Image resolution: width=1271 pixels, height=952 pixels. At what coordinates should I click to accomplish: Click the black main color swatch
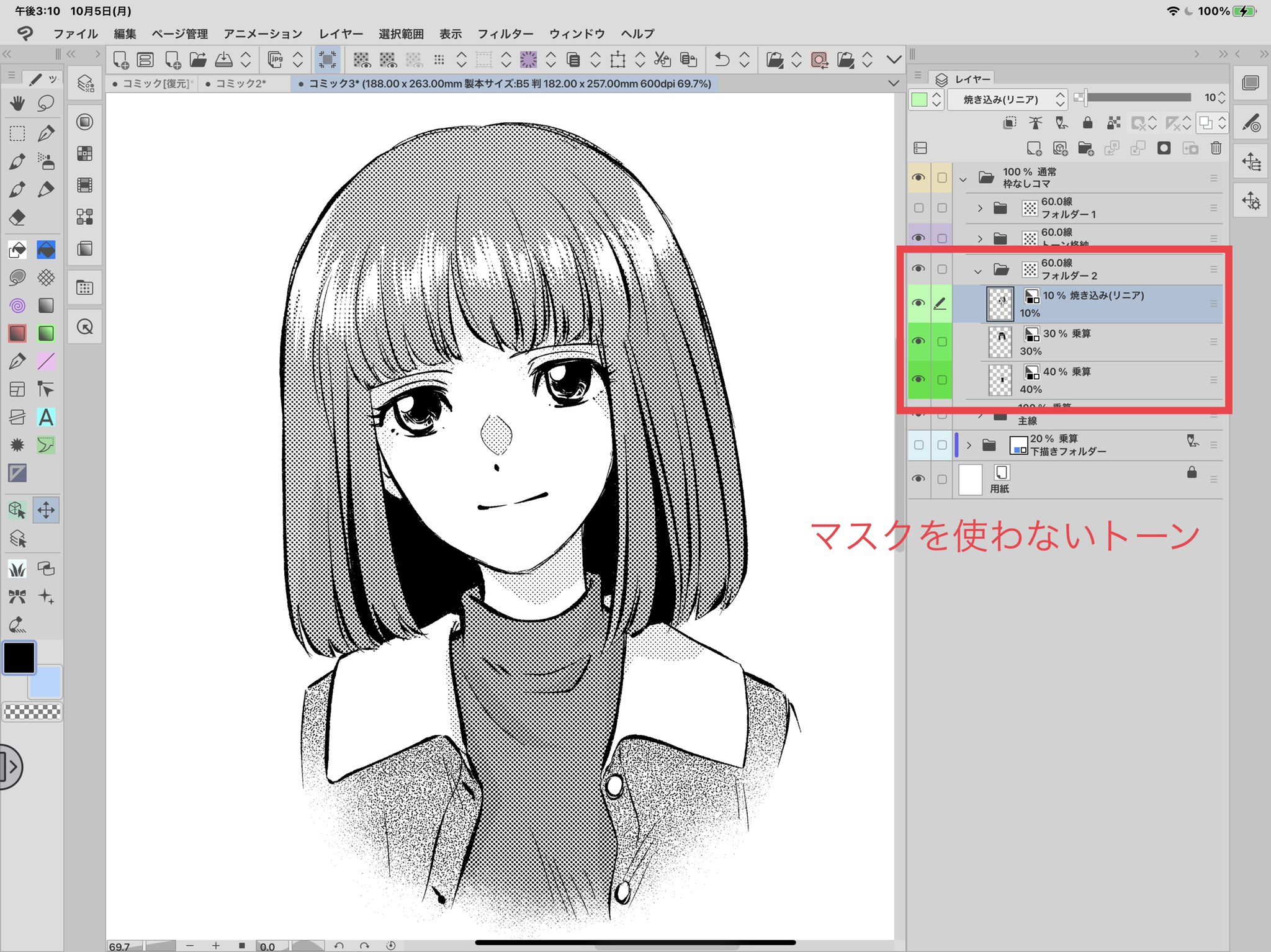[19, 658]
